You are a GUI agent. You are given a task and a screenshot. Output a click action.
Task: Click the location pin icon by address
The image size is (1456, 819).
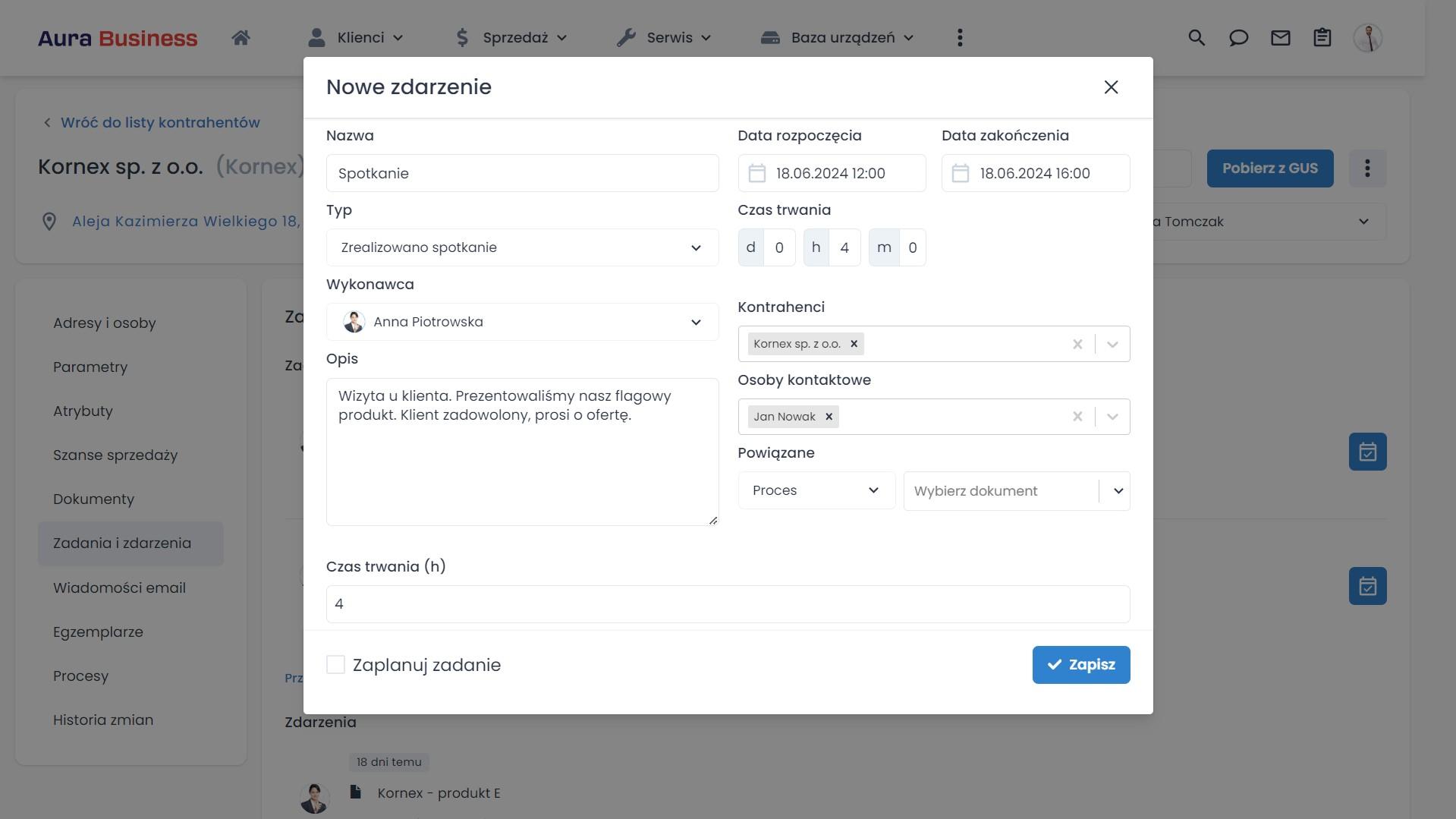(x=49, y=222)
